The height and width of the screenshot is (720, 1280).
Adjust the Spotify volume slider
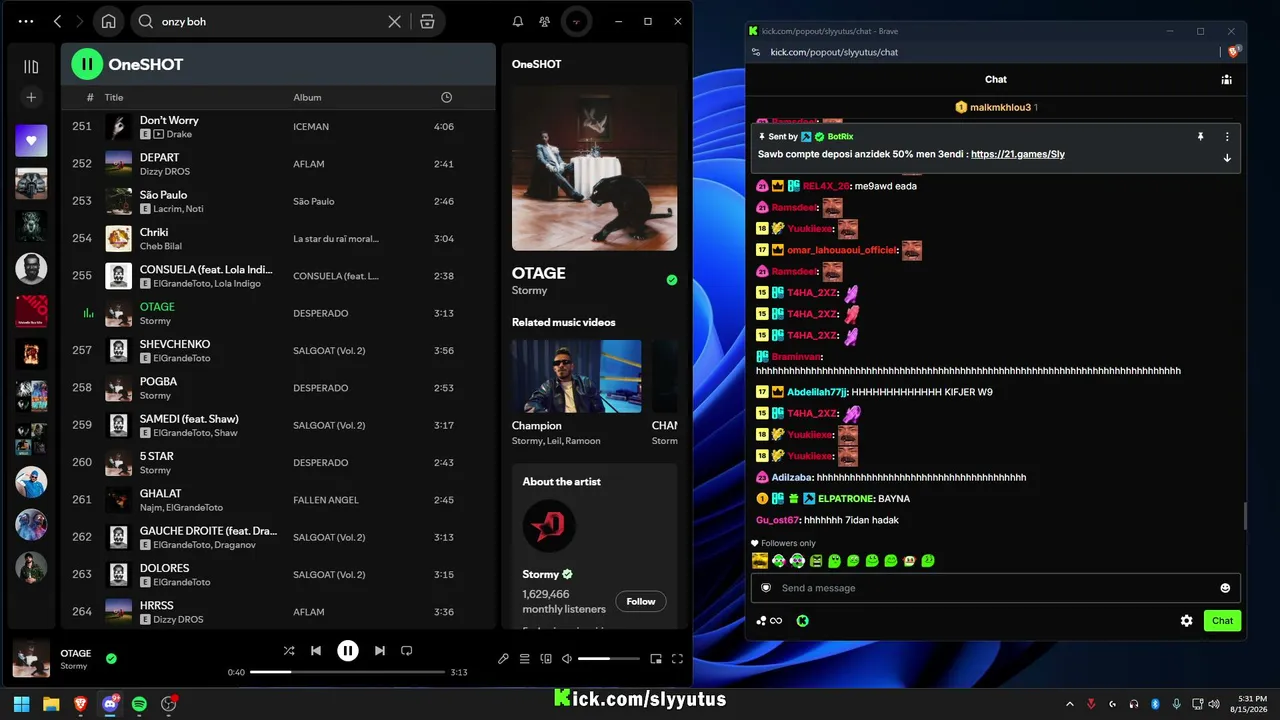pos(608,659)
